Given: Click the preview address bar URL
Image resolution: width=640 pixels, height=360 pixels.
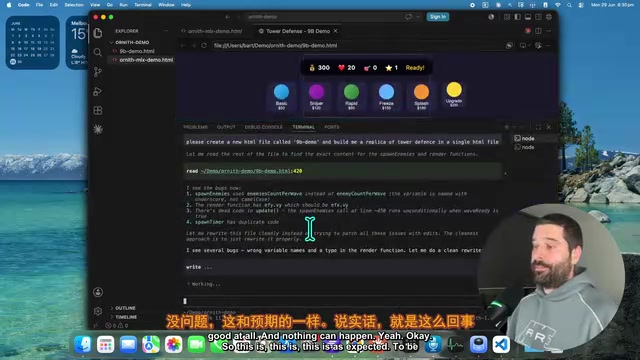Looking at the screenshot, I should pos(276,45).
